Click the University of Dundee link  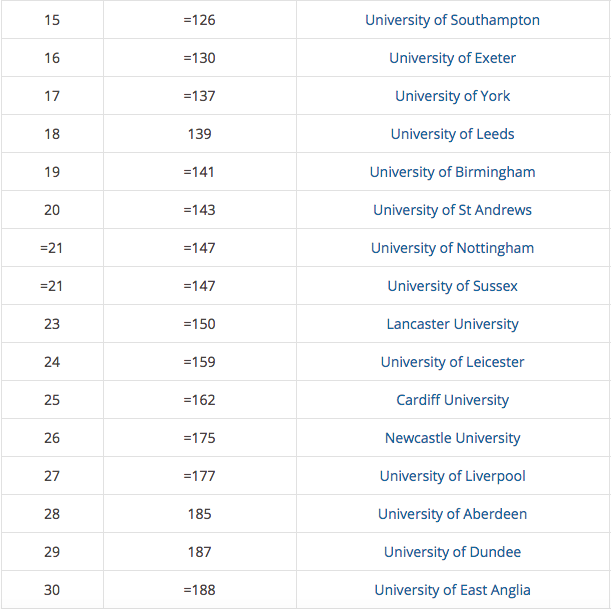point(452,552)
